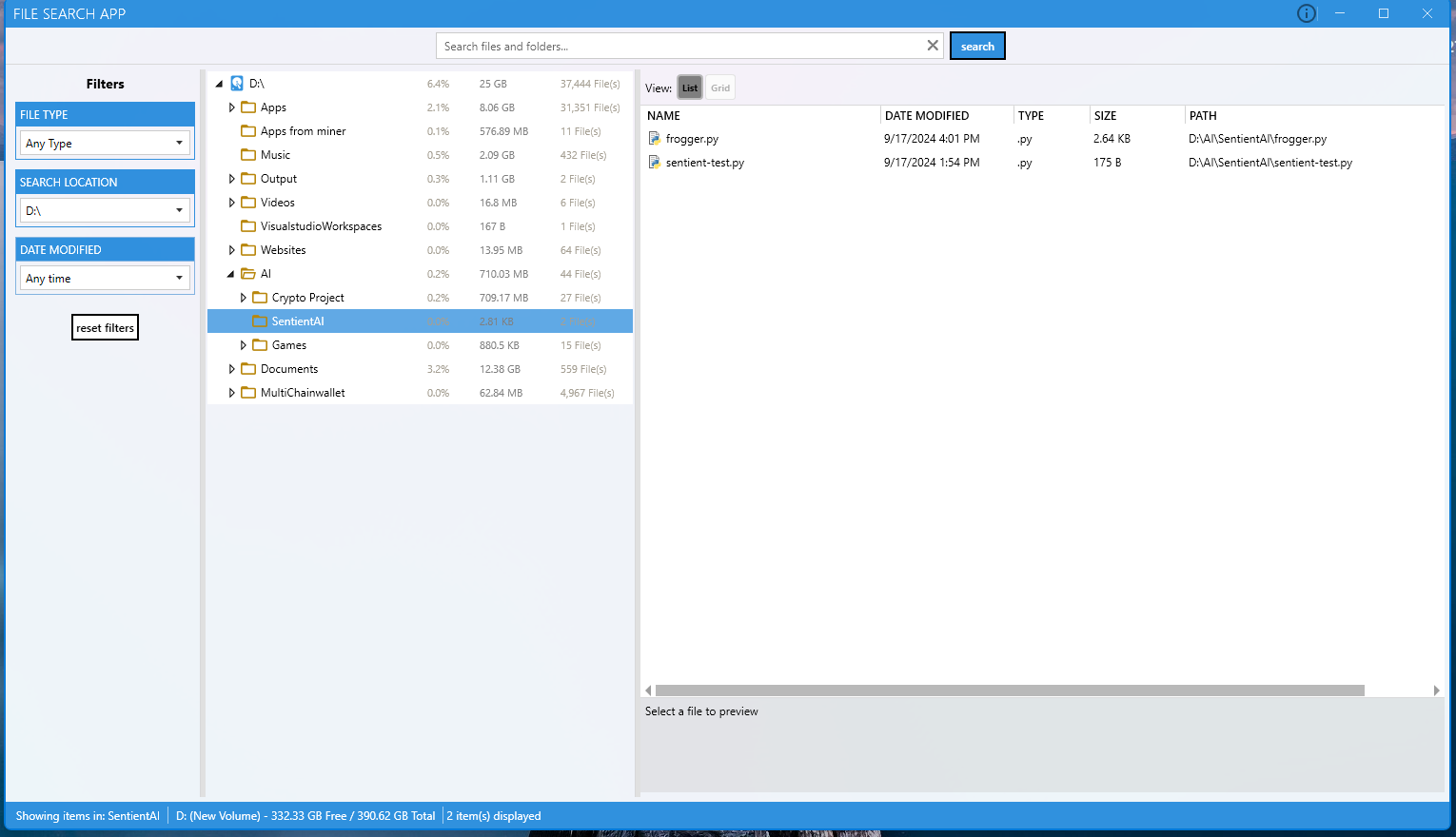This screenshot has width=1456, height=837.
Task: Clear search box with the X icon
Action: [x=933, y=46]
